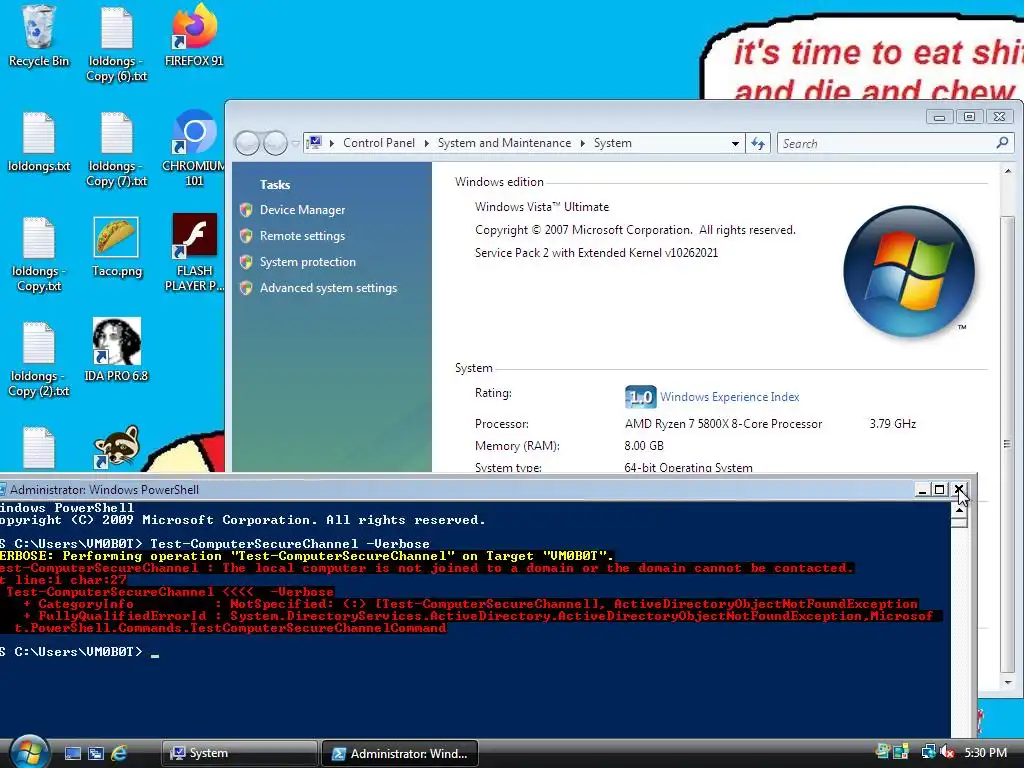
Task: Click the Forward button in System window
Action: coord(275,143)
